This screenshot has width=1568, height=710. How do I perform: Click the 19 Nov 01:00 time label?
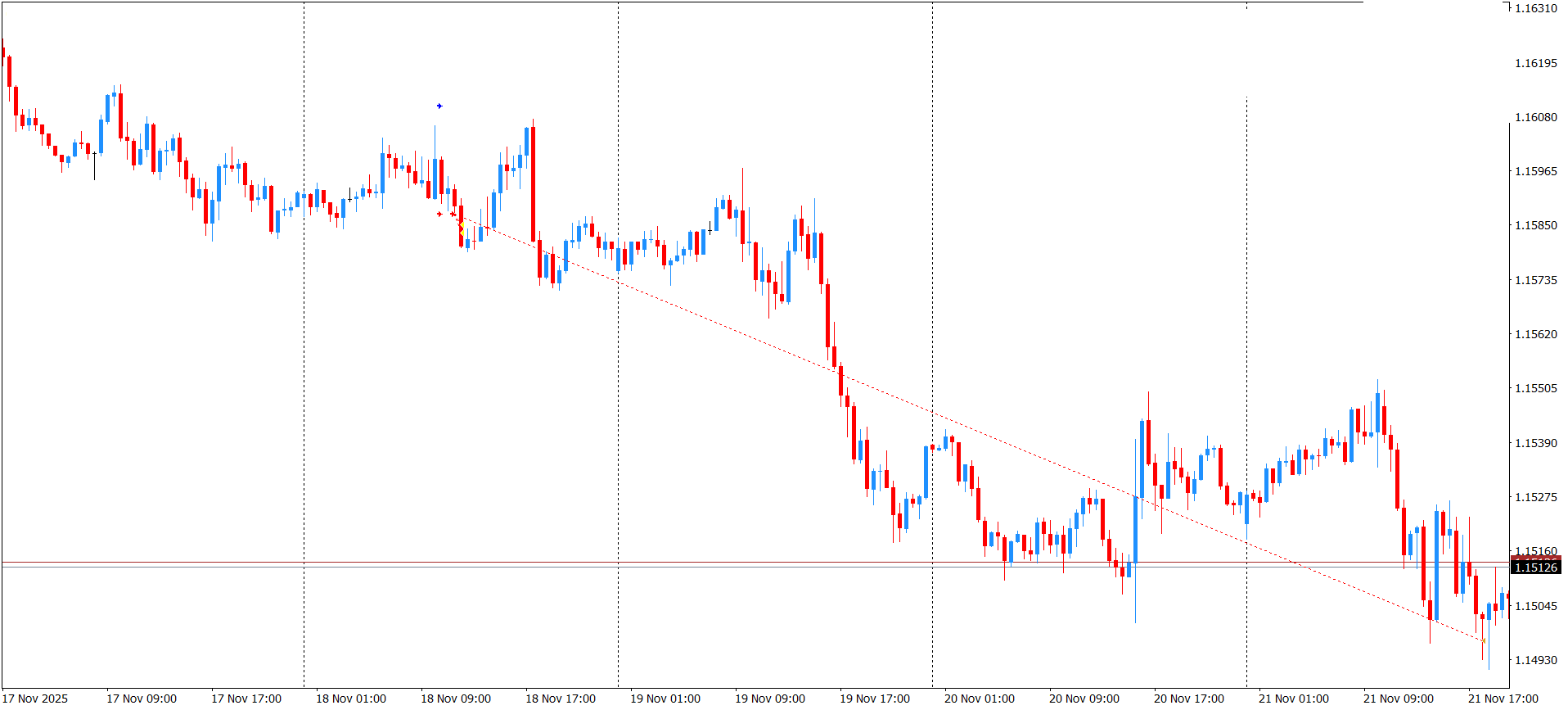(665, 699)
